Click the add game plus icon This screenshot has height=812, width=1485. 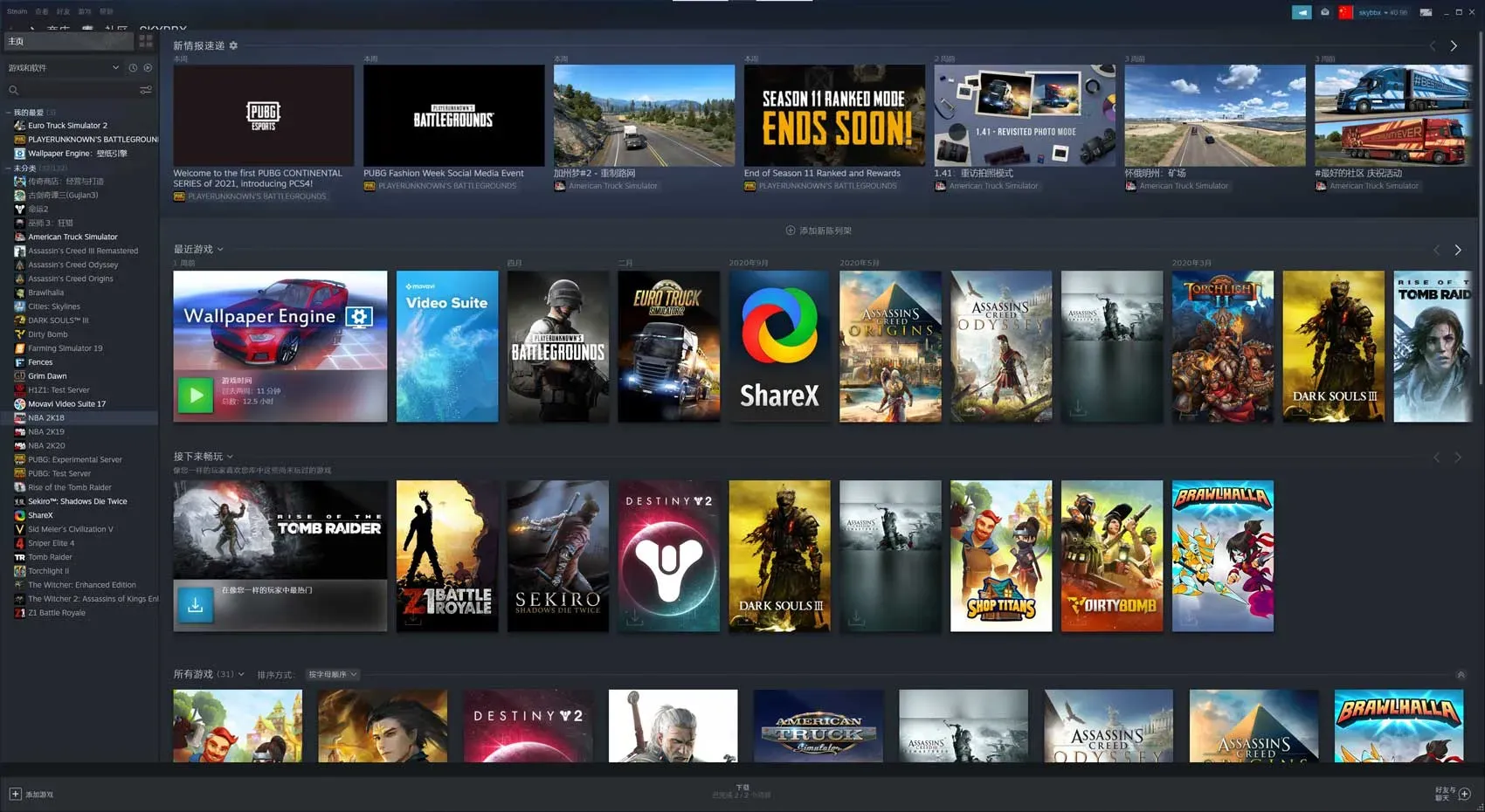pos(15,794)
